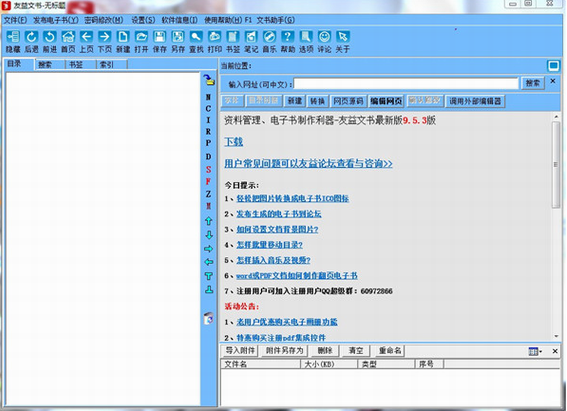Image resolution: width=567 pixels, height=411 pixels.
Task: Open the 下载 hyperlink
Action: [234, 142]
